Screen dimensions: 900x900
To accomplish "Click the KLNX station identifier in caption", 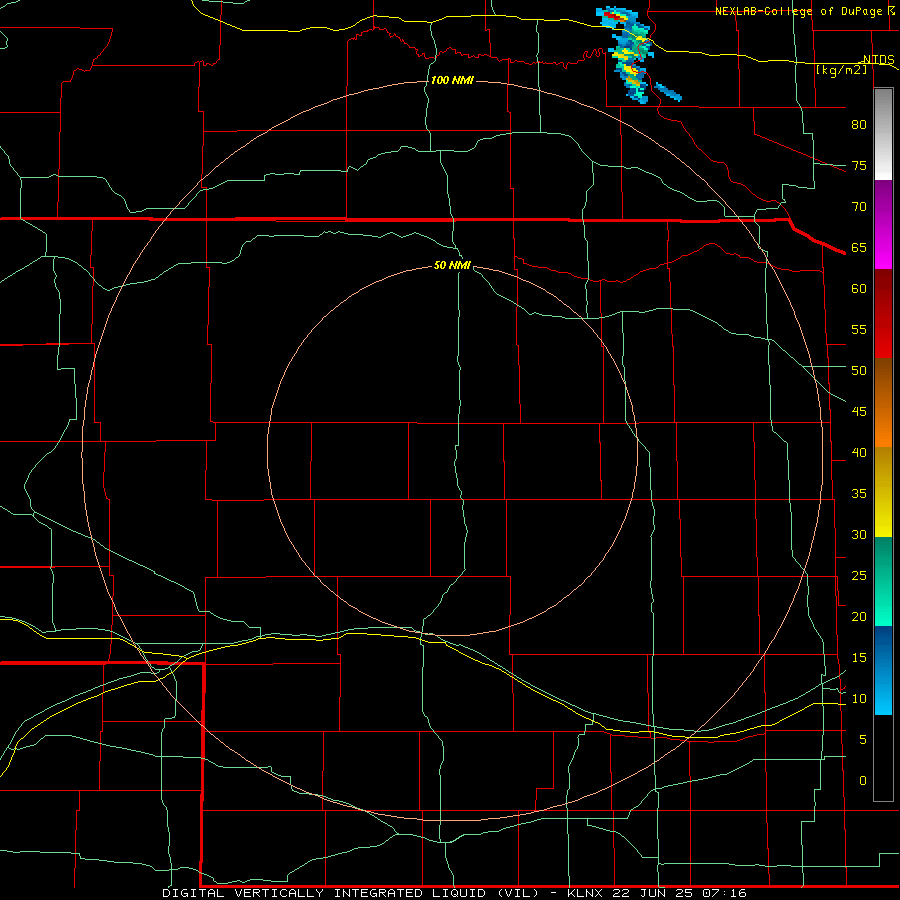I will click(x=585, y=893).
